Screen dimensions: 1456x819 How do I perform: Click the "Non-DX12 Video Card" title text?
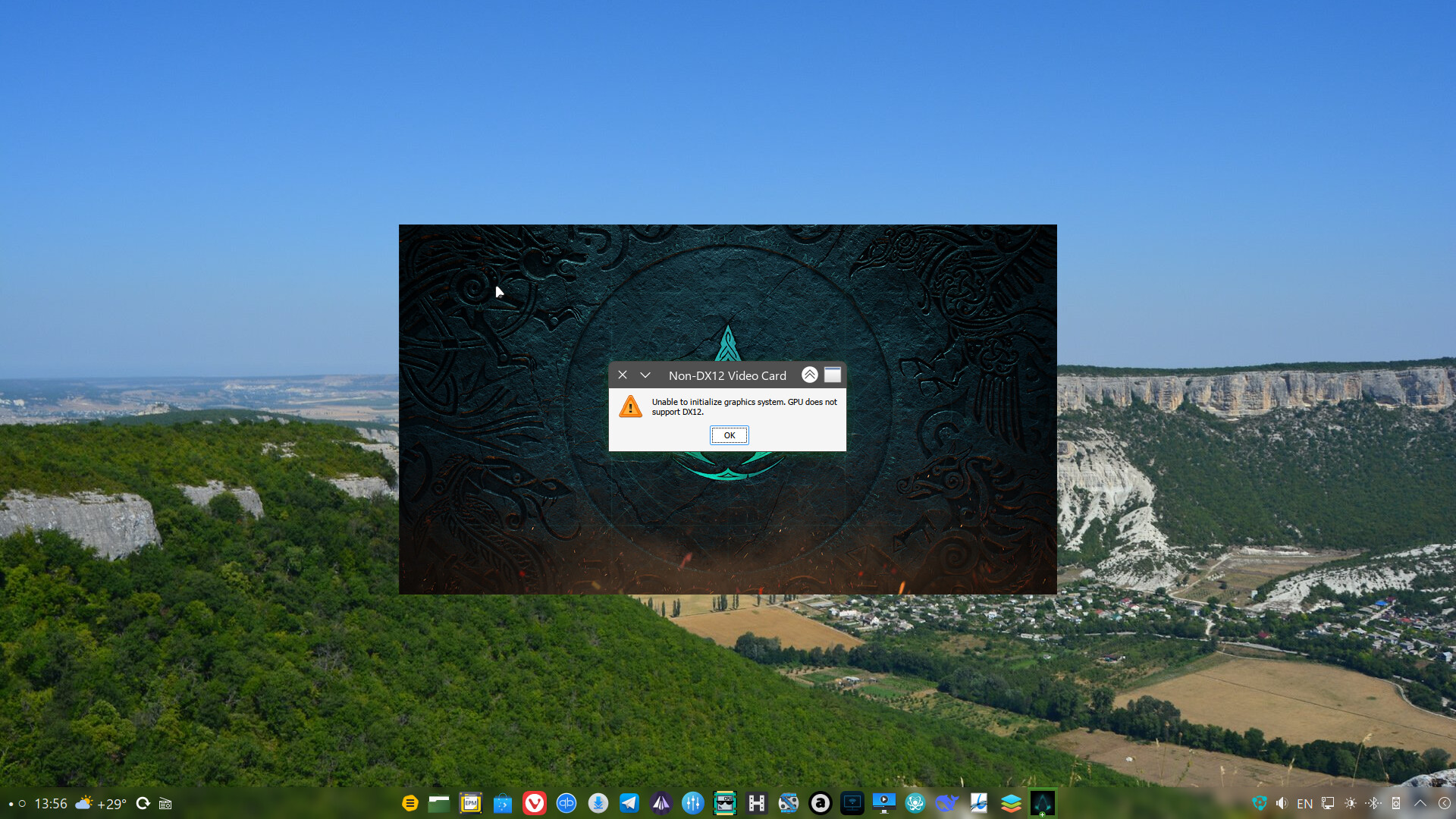(x=727, y=375)
